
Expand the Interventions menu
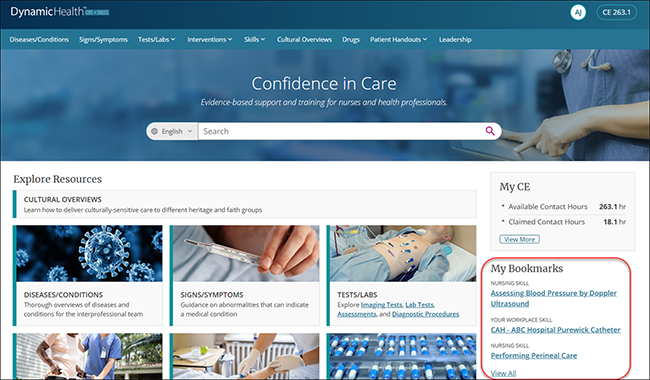(x=210, y=39)
